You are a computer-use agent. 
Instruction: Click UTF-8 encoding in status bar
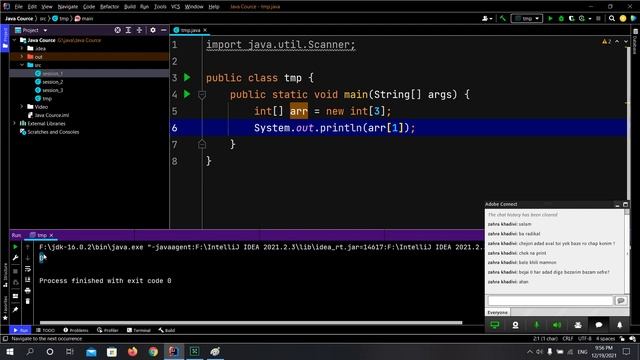[x=585, y=339]
